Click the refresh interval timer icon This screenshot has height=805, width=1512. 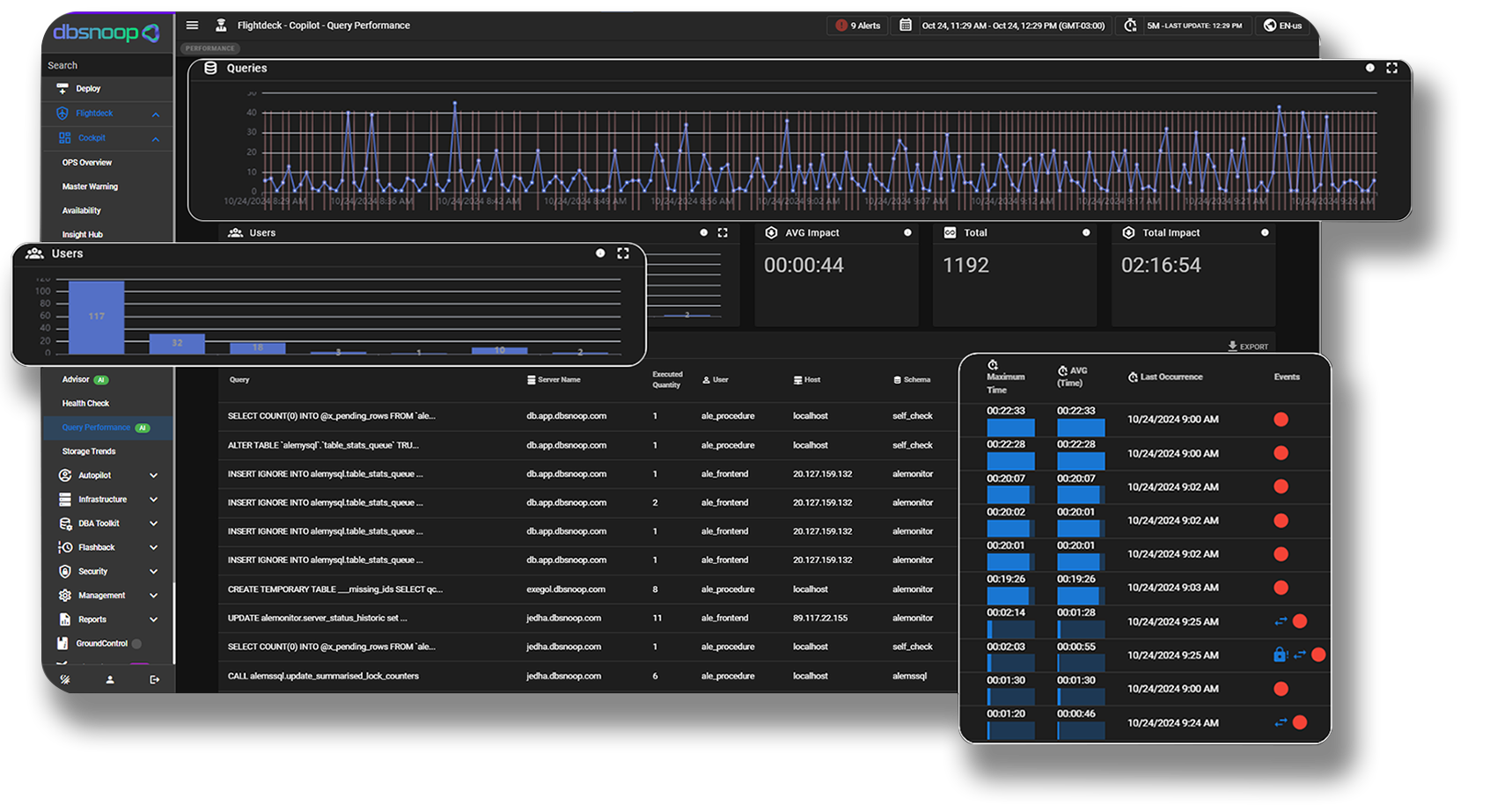coord(1131,26)
